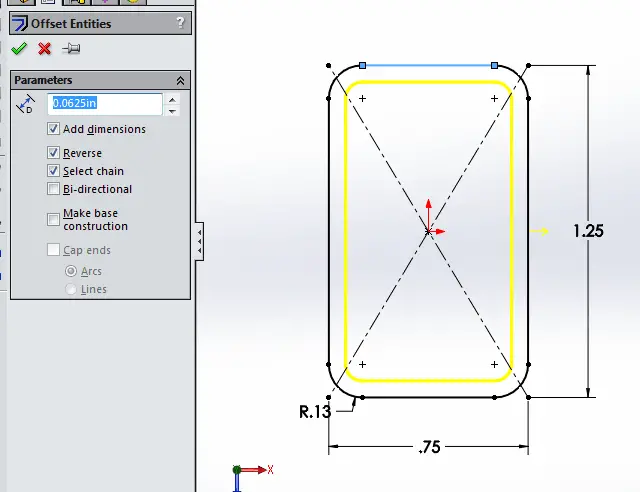The width and height of the screenshot is (640, 492).
Task: Select the bottom-right arc center point
Action: tap(494, 364)
